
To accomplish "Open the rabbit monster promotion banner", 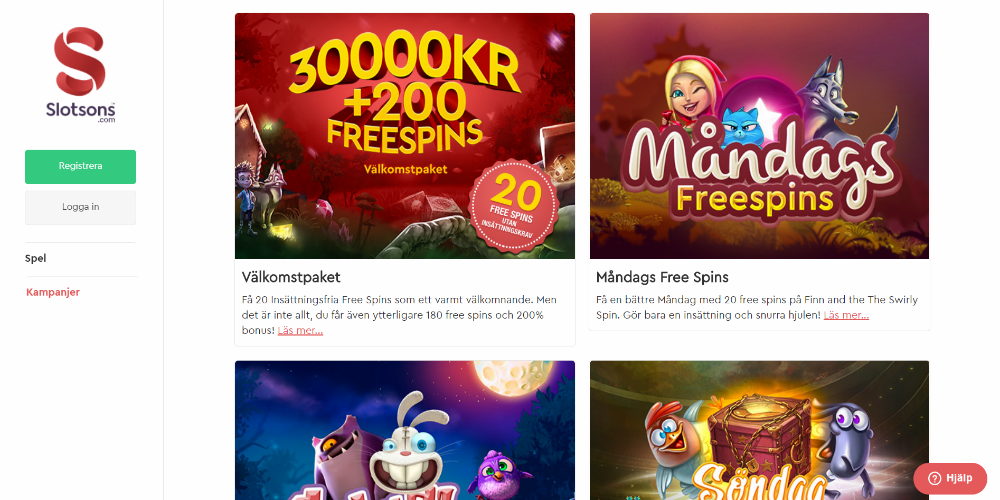I will coord(405,430).
